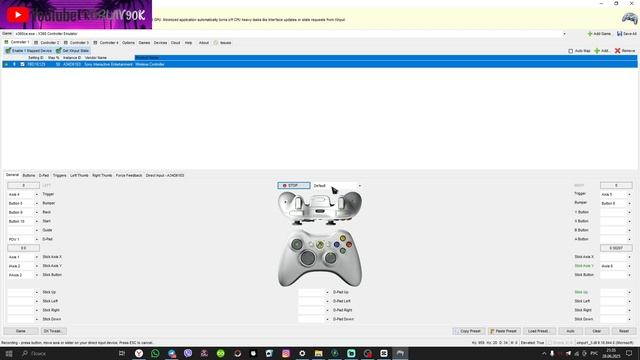Click the Load Preset button
The width and height of the screenshot is (640, 360).
tap(538, 331)
